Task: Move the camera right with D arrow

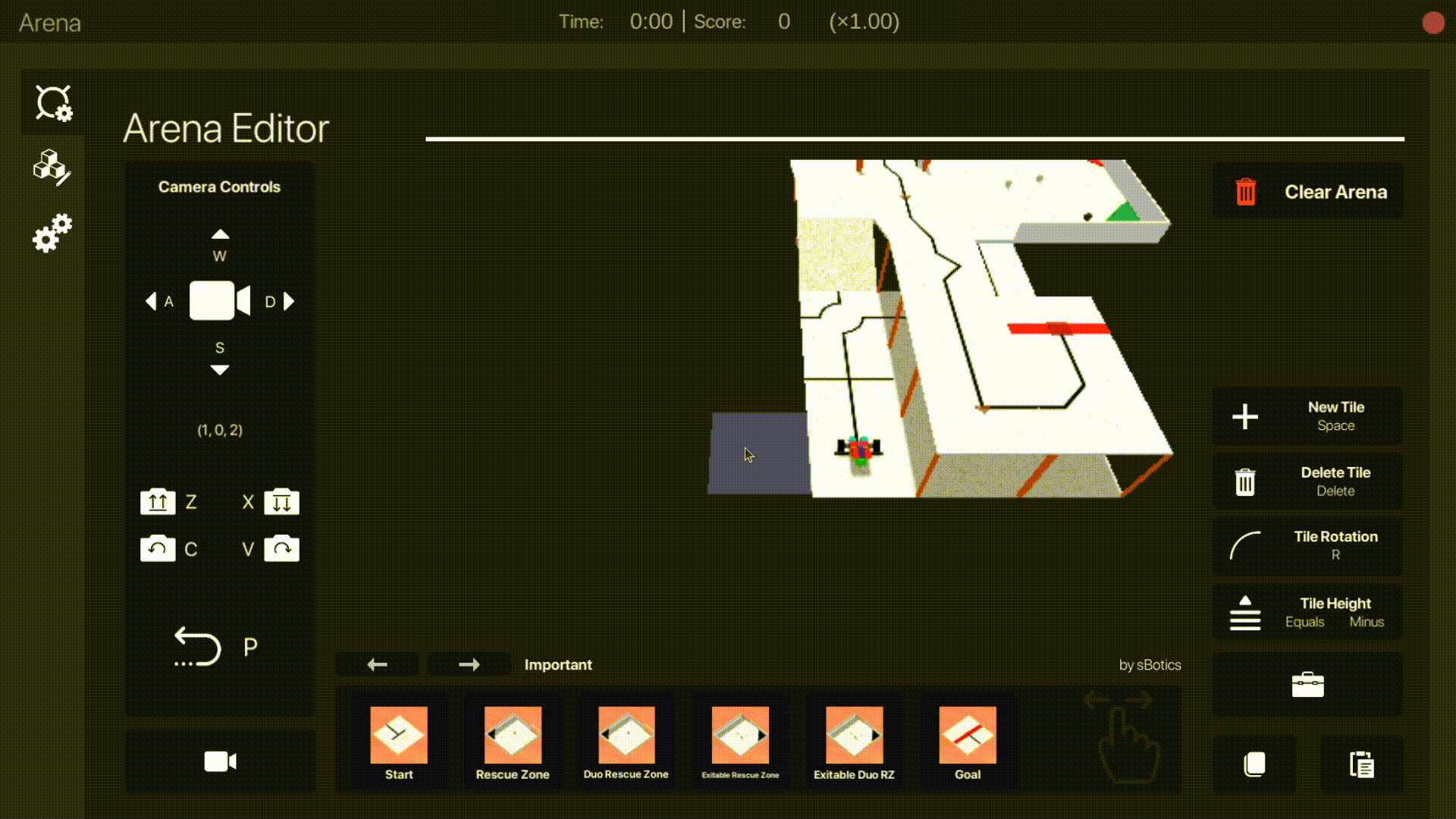Action: [x=288, y=302]
